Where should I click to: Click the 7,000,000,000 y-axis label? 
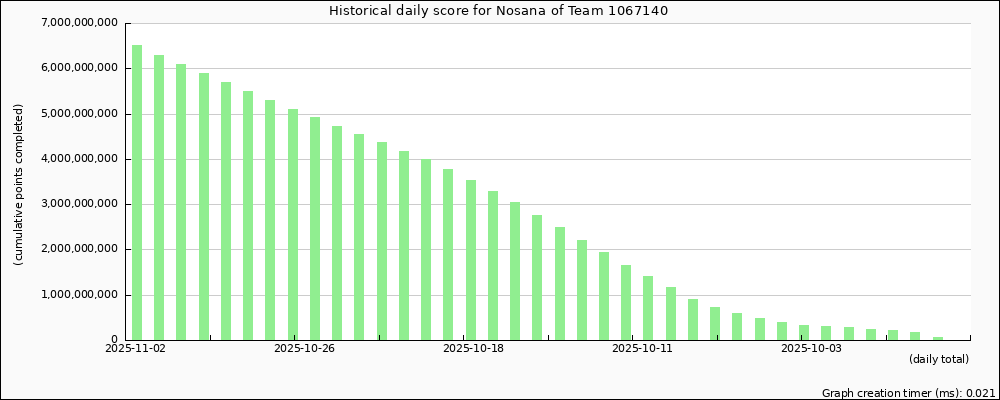pyautogui.click(x=78, y=23)
